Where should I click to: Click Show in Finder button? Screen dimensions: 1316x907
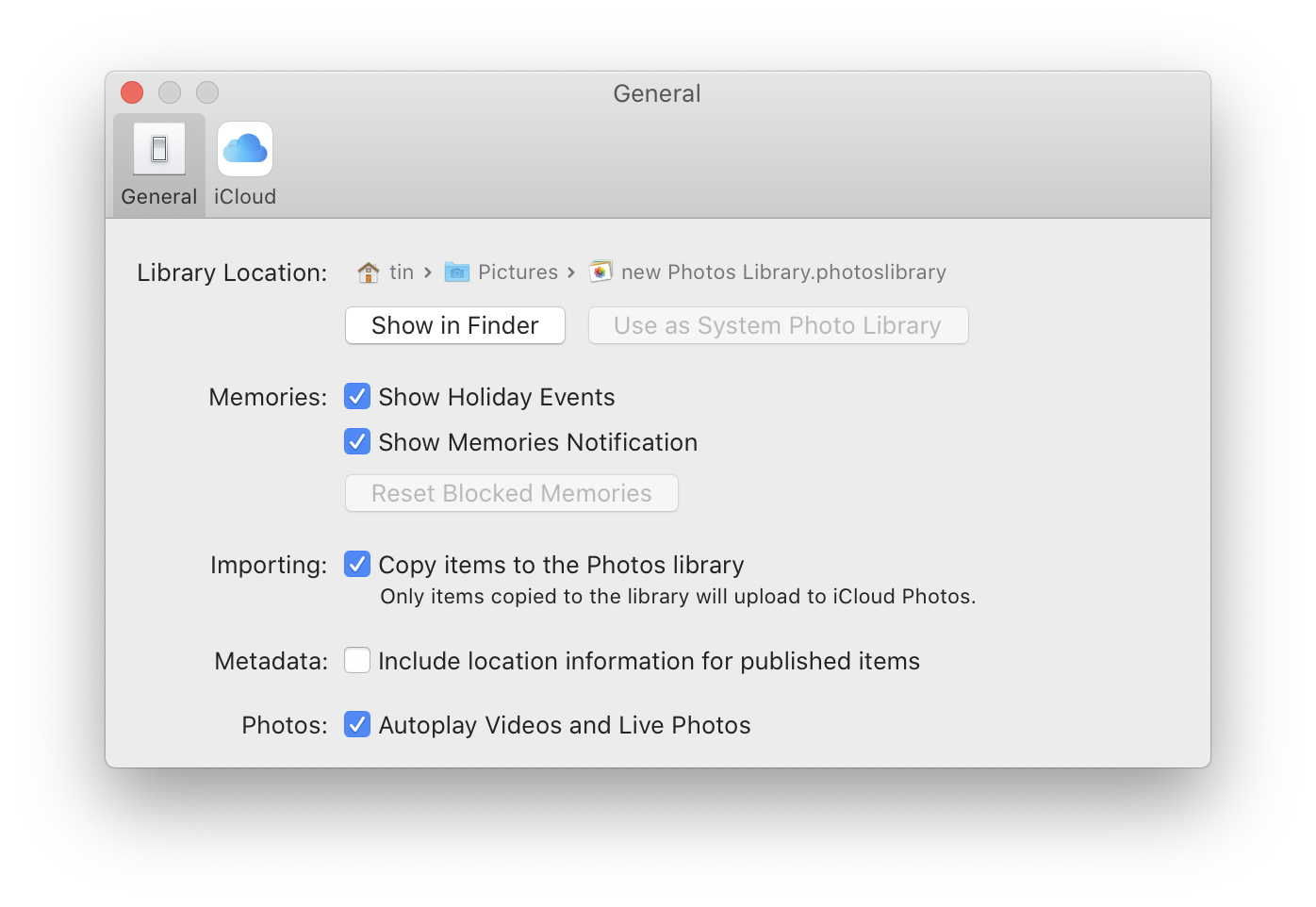coord(455,325)
